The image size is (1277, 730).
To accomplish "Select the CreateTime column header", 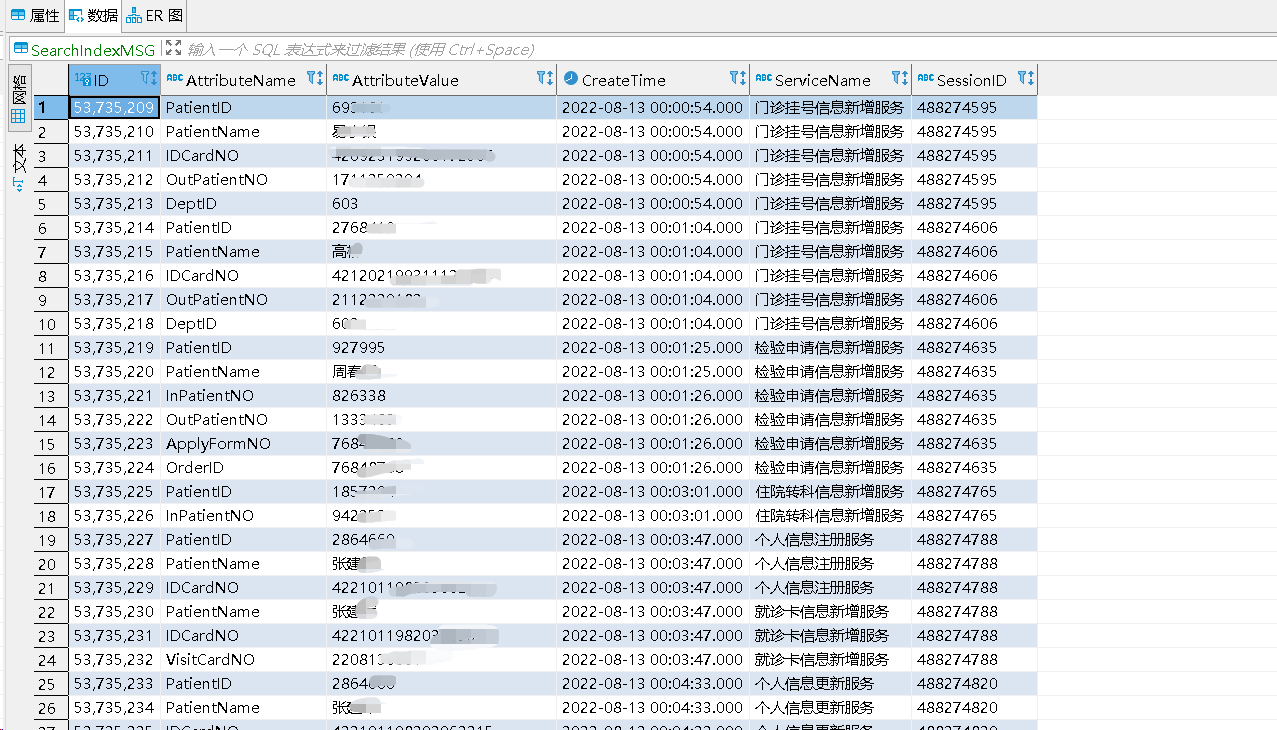I will 623,80.
